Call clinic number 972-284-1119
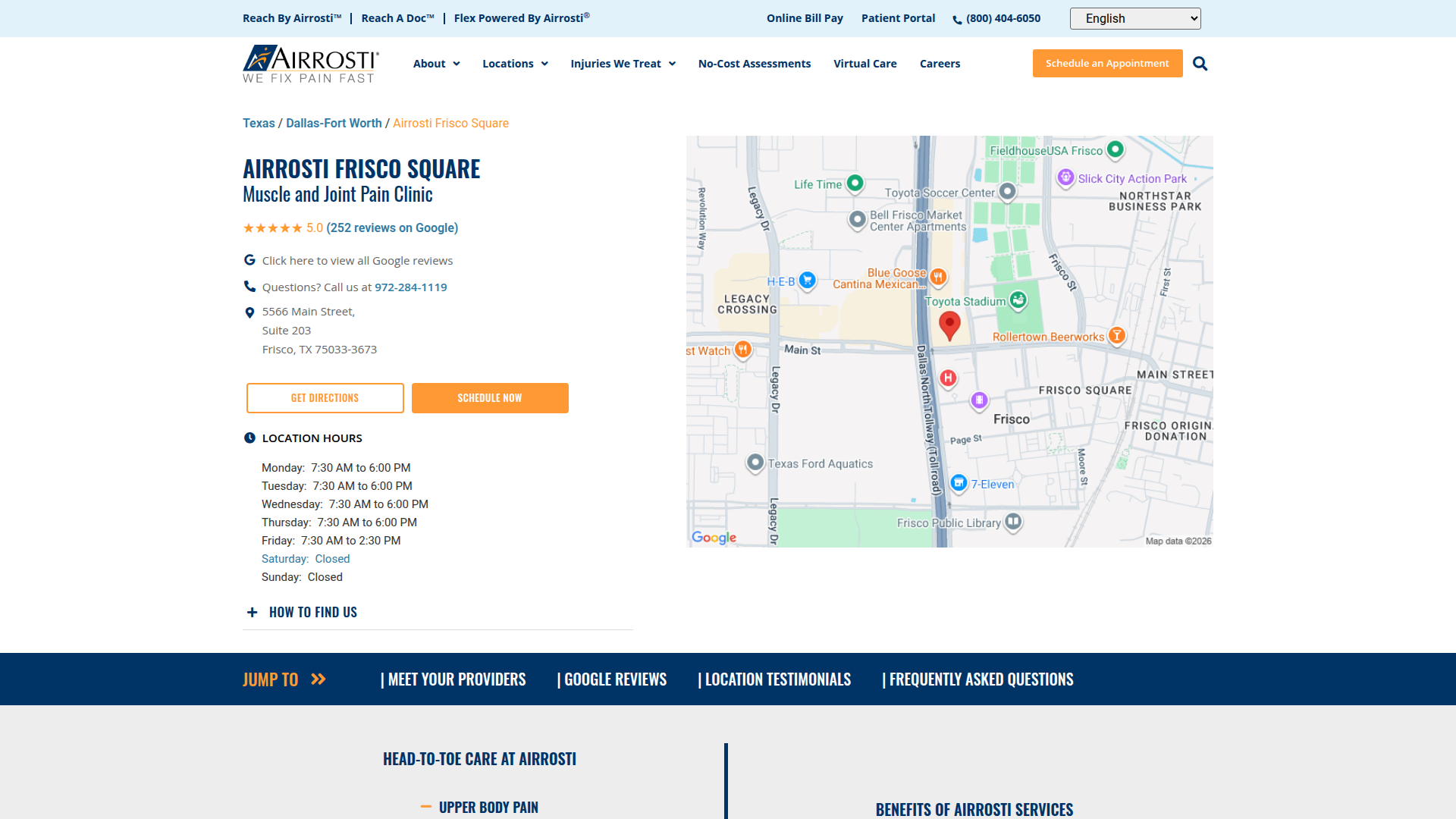 (411, 287)
